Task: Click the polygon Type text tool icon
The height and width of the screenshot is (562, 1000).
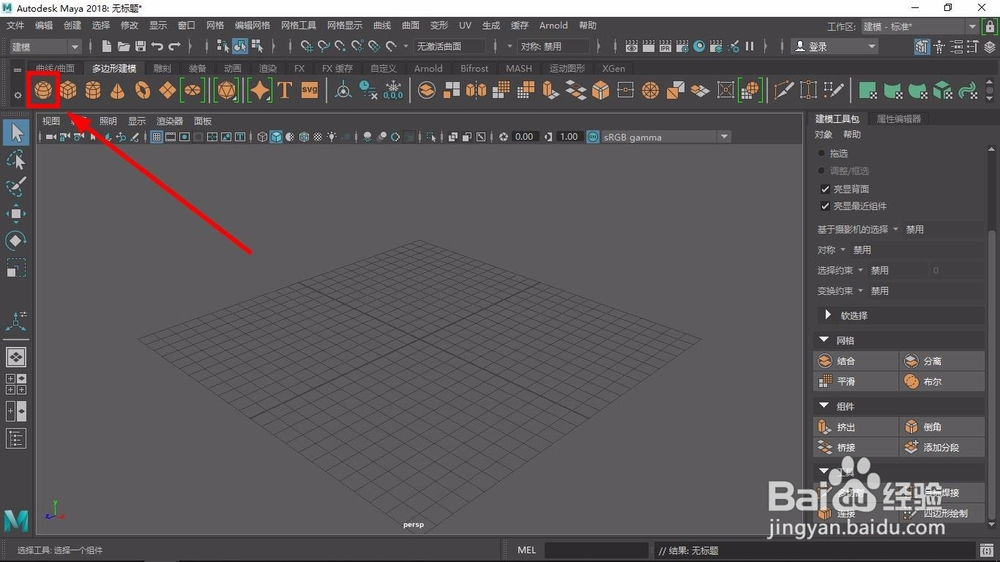Action: pos(284,90)
